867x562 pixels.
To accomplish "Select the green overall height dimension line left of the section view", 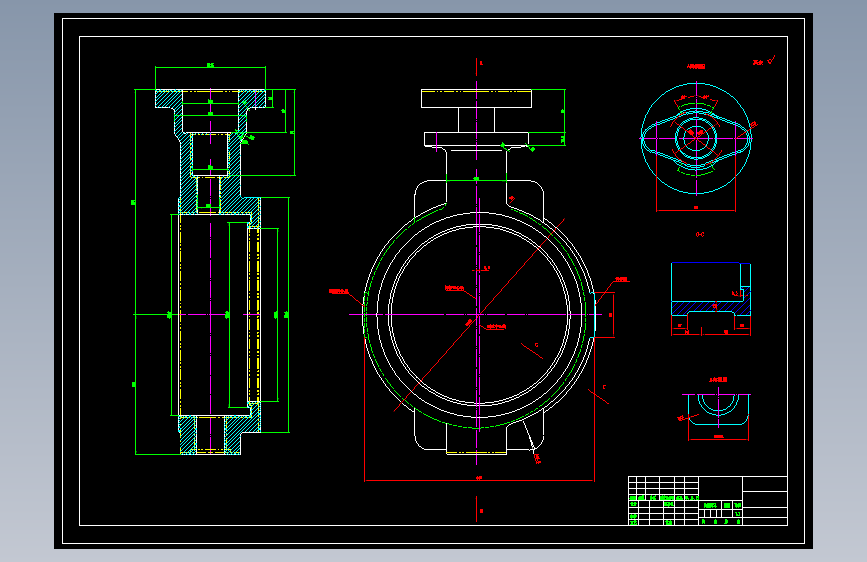I will 135,272.
